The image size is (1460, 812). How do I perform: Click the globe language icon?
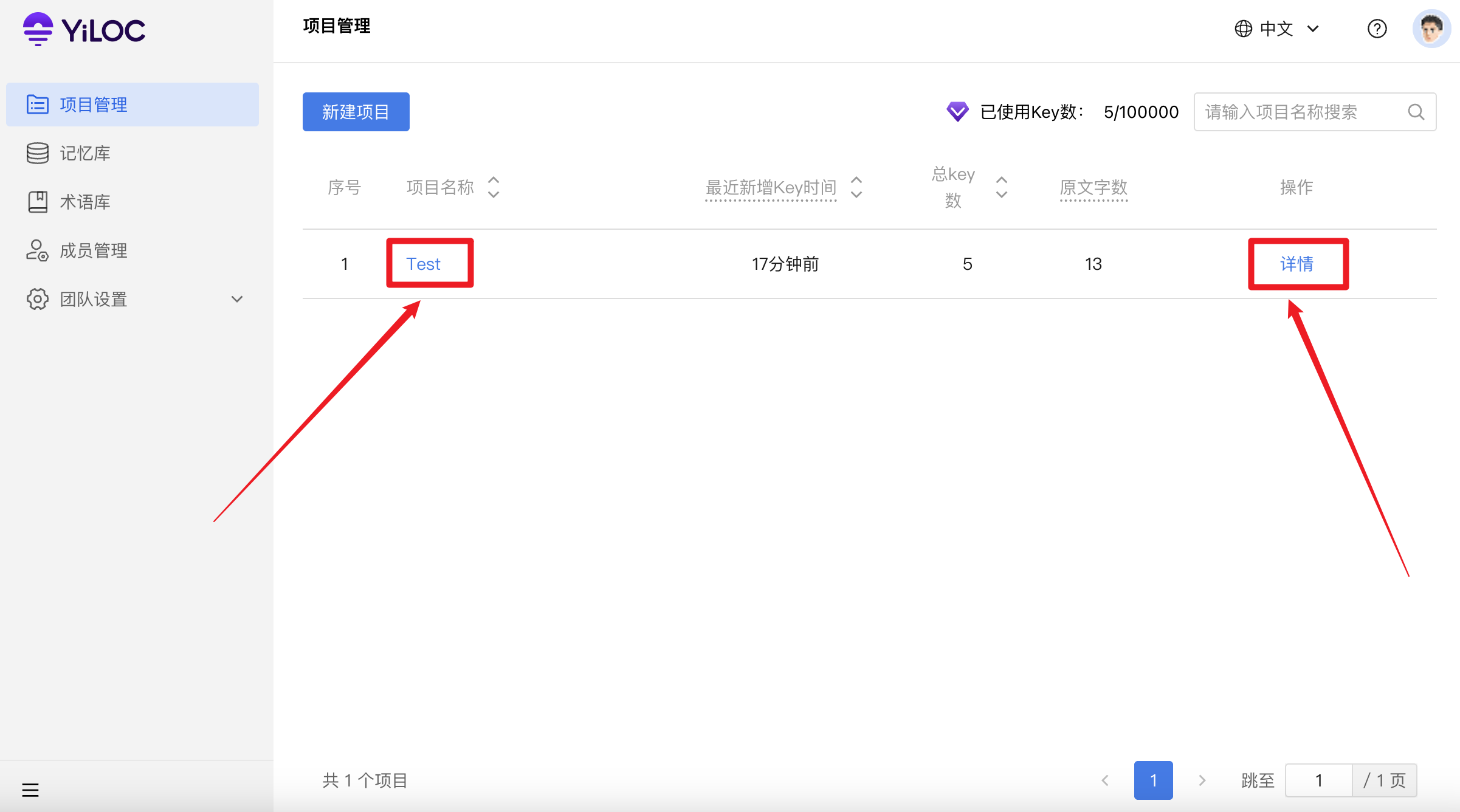pyautogui.click(x=1244, y=29)
